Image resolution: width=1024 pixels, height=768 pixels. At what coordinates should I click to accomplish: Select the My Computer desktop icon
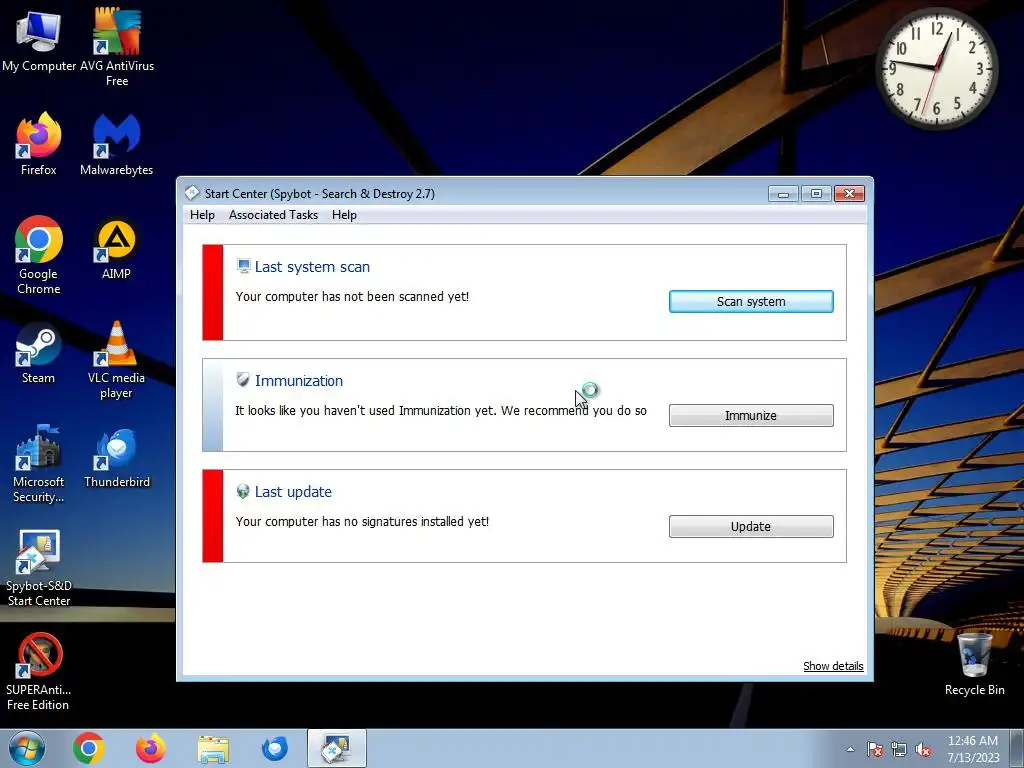tap(39, 40)
